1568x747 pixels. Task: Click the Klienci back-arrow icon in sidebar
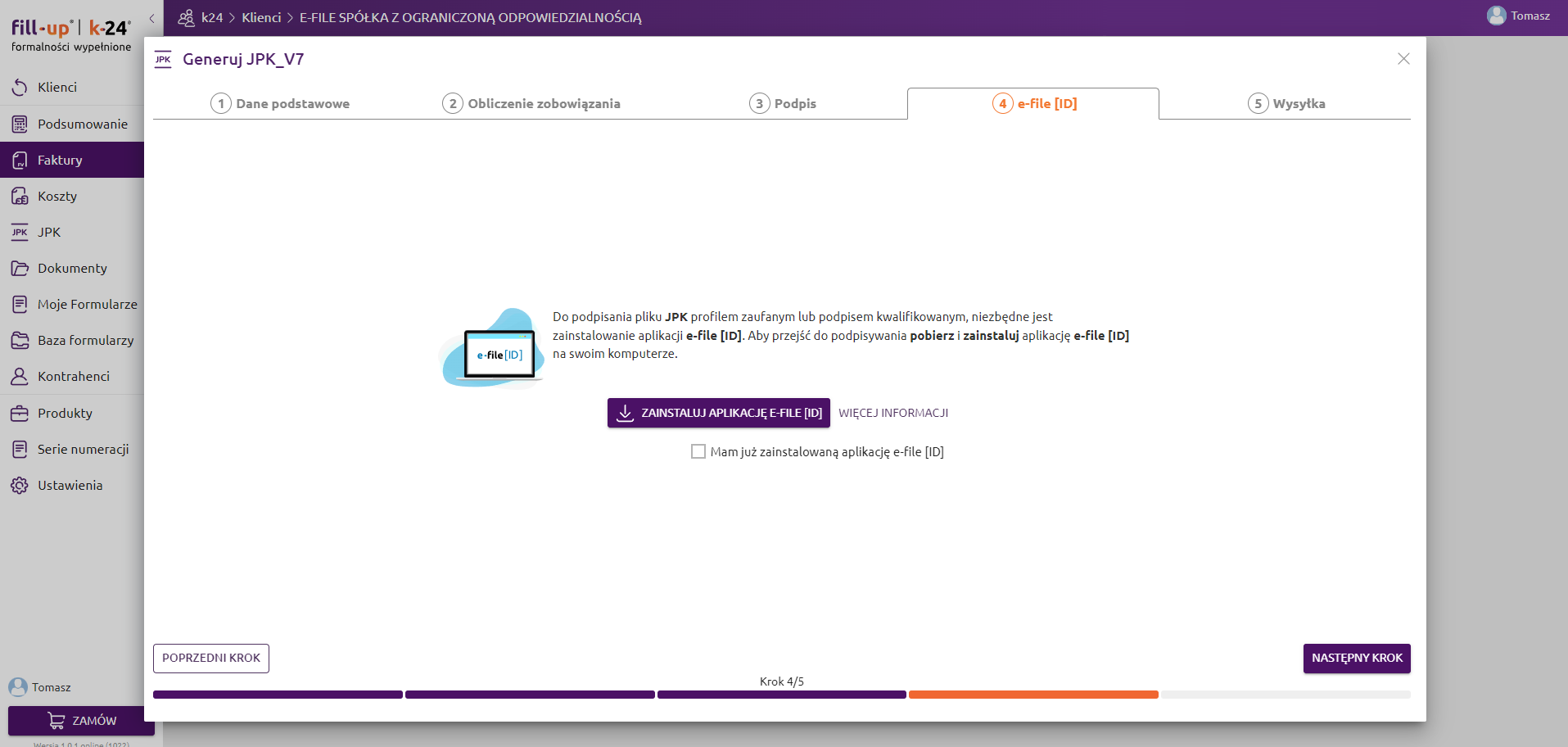pyautogui.click(x=20, y=87)
